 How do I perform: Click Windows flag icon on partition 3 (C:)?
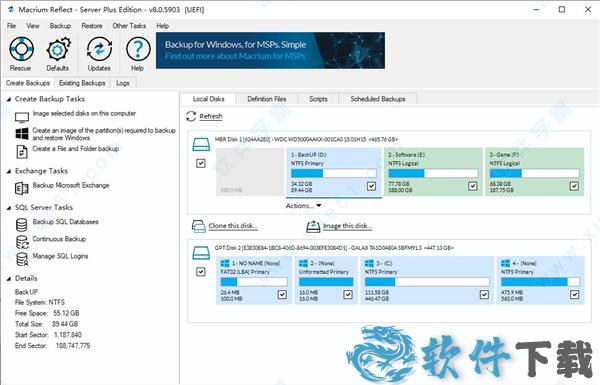tap(369, 263)
